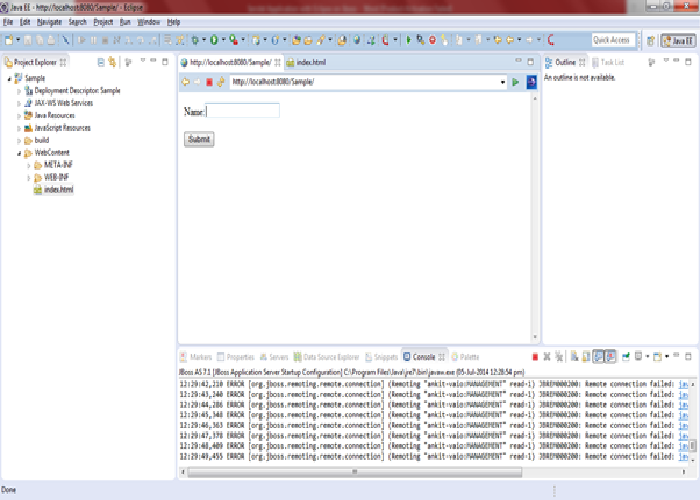
Task: Toggle Show Console on standard output change
Action: pyautogui.click(x=598, y=356)
